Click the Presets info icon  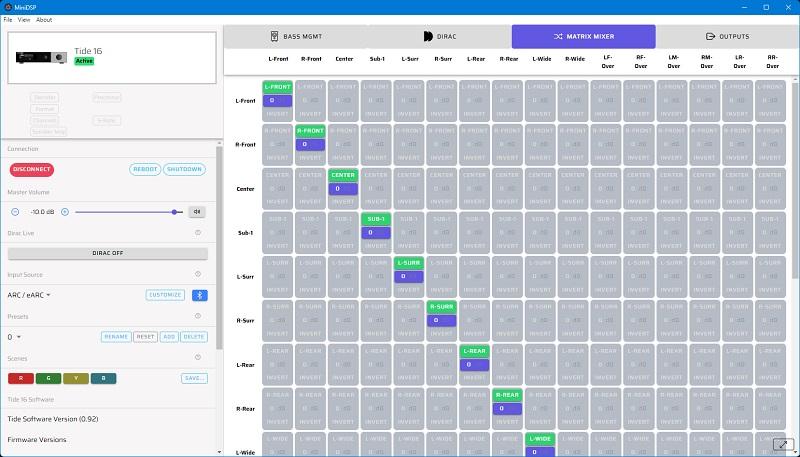pyautogui.click(x=198, y=316)
